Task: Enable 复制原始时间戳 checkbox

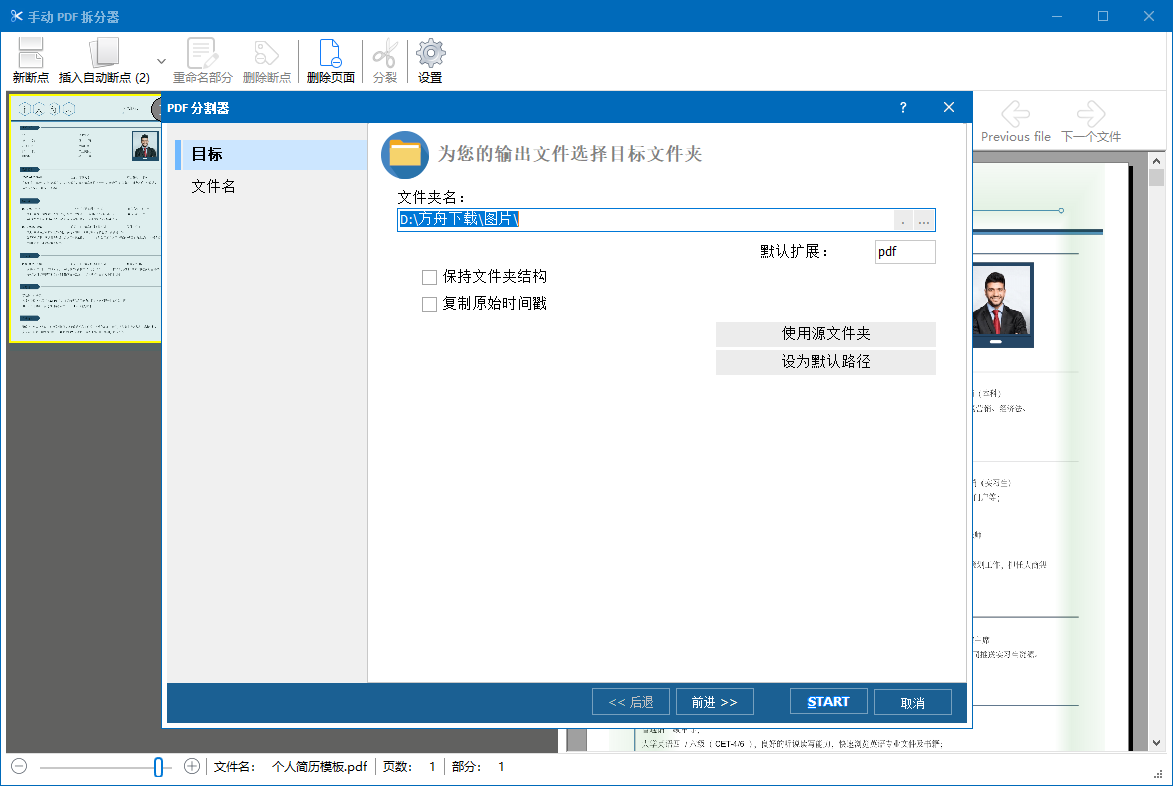Action: [429, 304]
